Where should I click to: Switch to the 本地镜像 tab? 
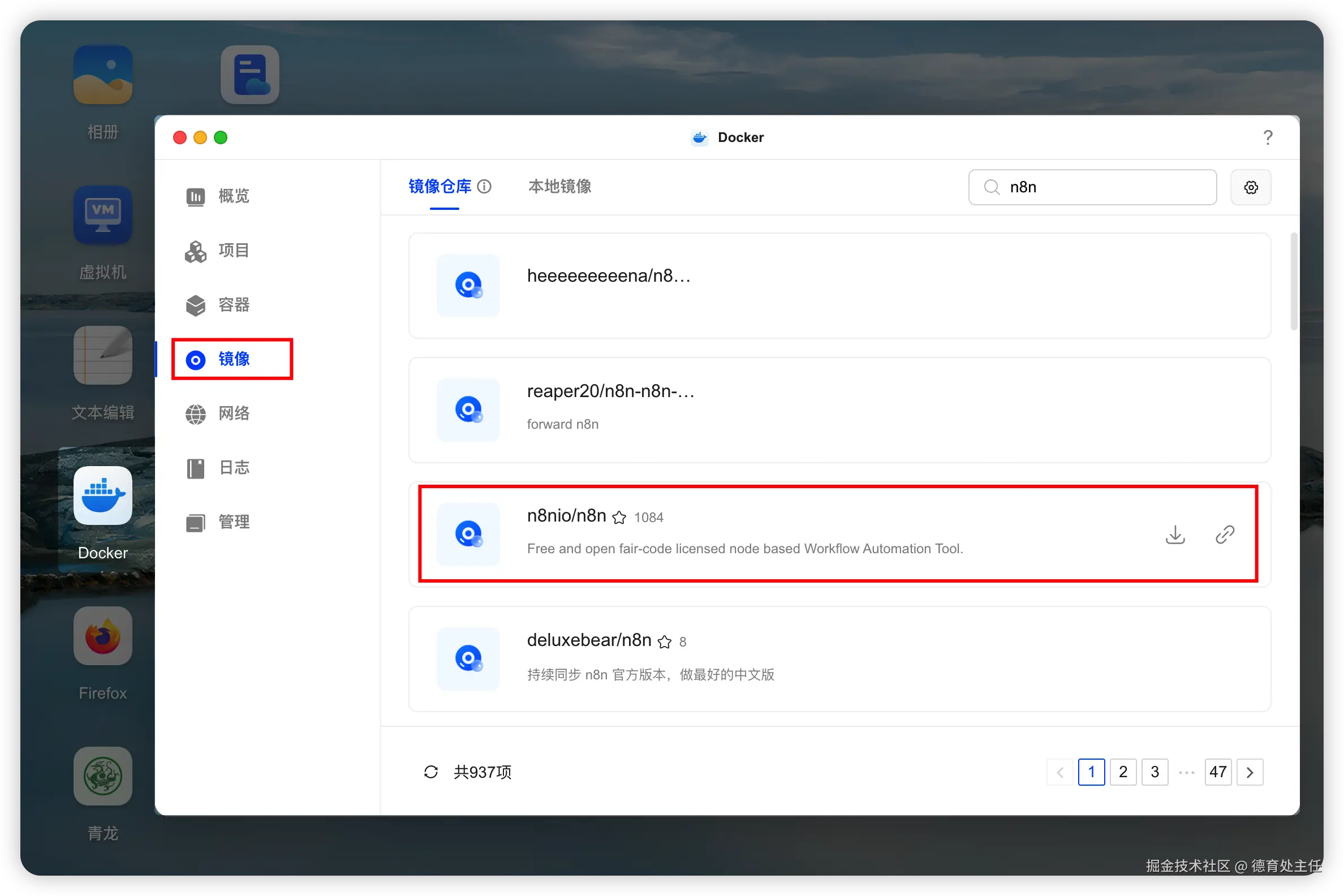click(559, 187)
